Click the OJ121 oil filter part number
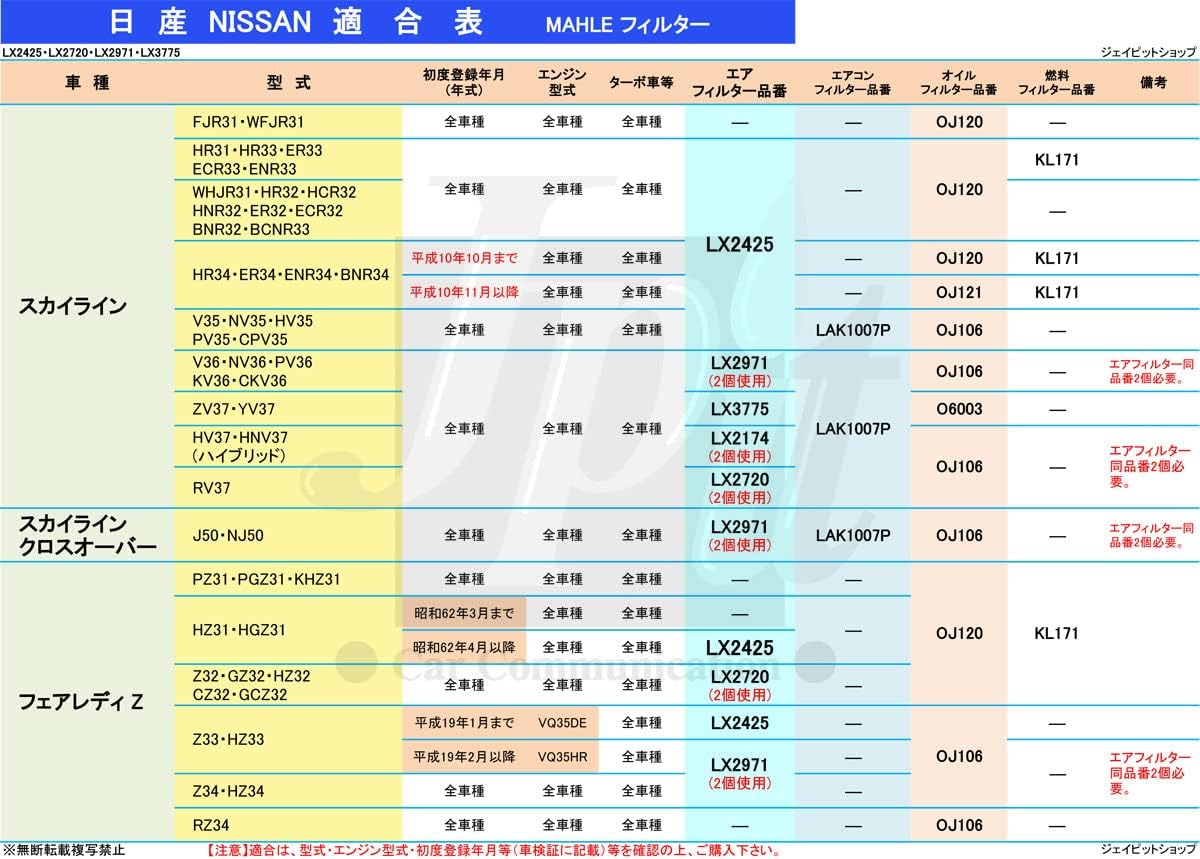This screenshot has width=1200, height=859. click(x=959, y=293)
